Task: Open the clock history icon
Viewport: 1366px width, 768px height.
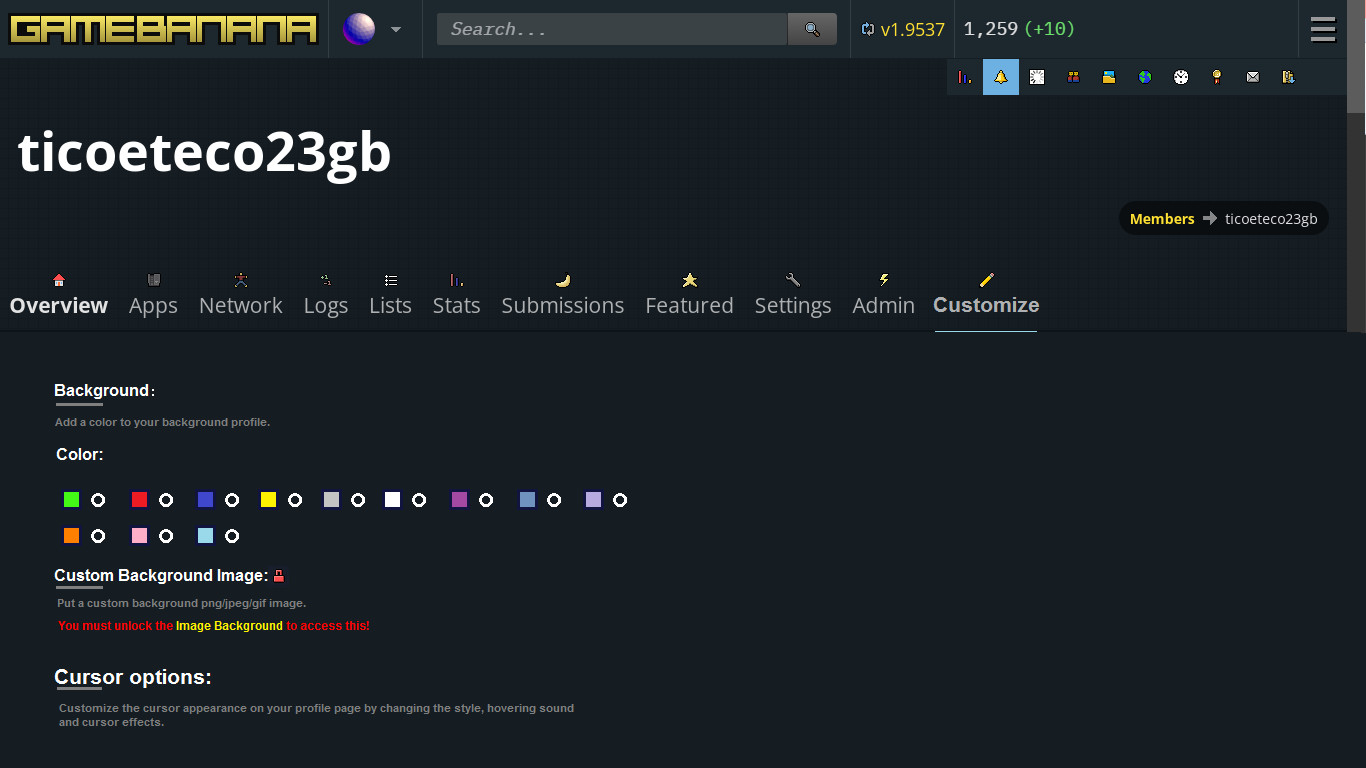Action: [1181, 77]
